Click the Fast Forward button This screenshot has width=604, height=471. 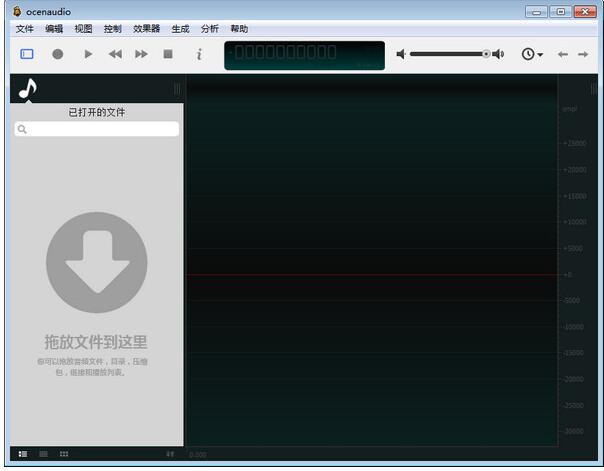141,54
